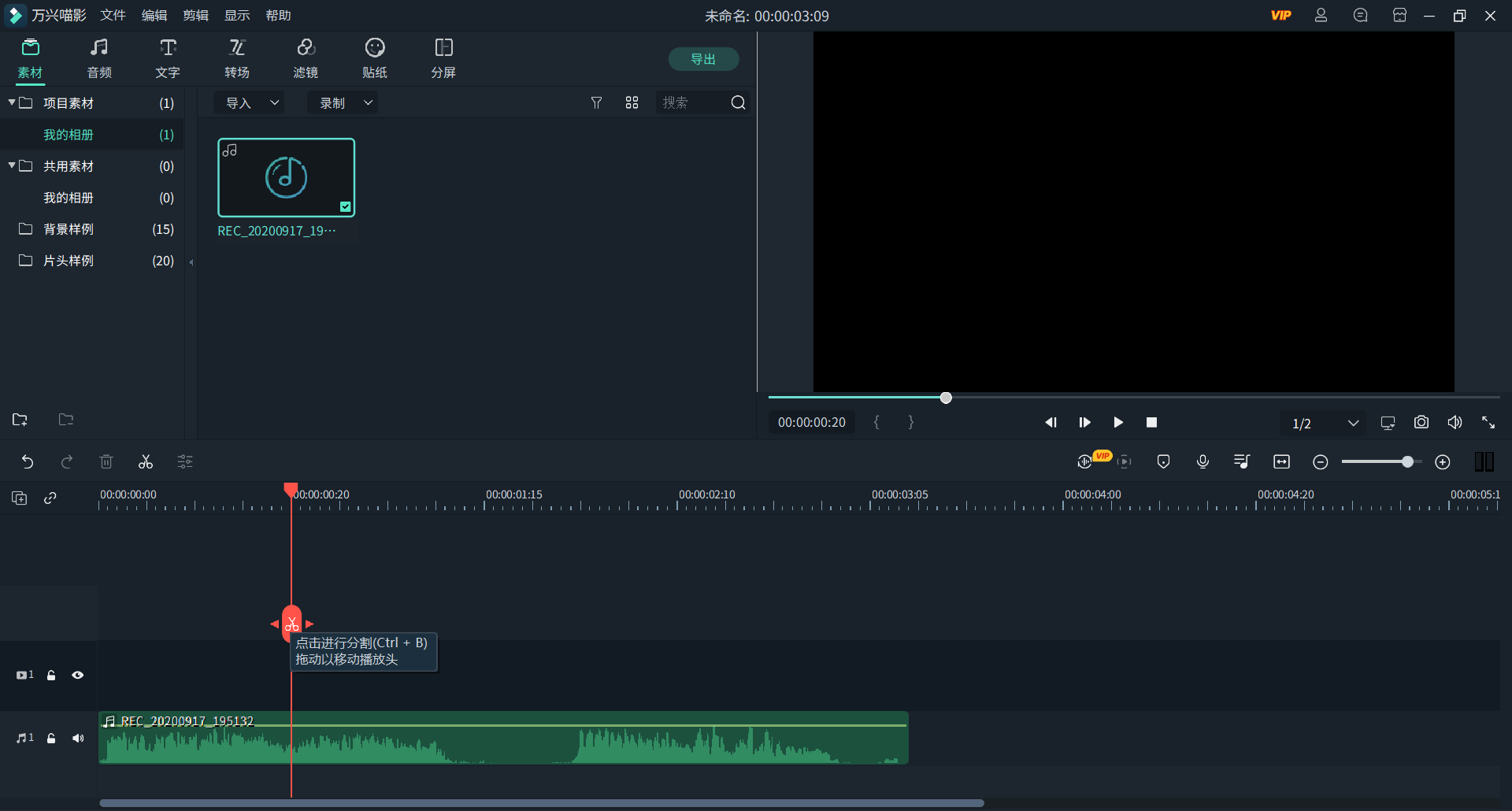Zoom in timeline with plus icon
Viewport: 1512px width, 811px height.
(1442, 462)
